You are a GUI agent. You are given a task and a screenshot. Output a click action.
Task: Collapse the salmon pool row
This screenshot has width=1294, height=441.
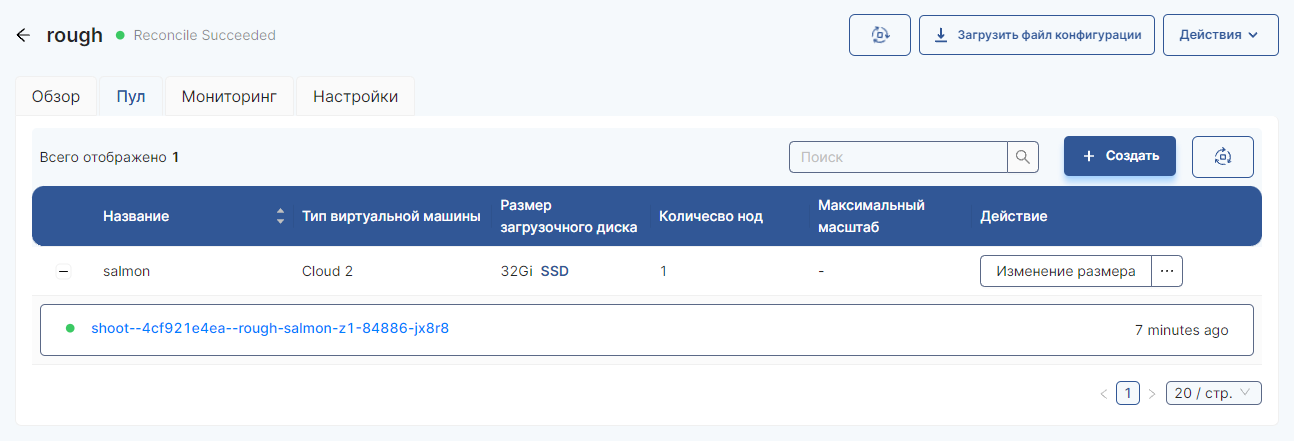(63, 271)
